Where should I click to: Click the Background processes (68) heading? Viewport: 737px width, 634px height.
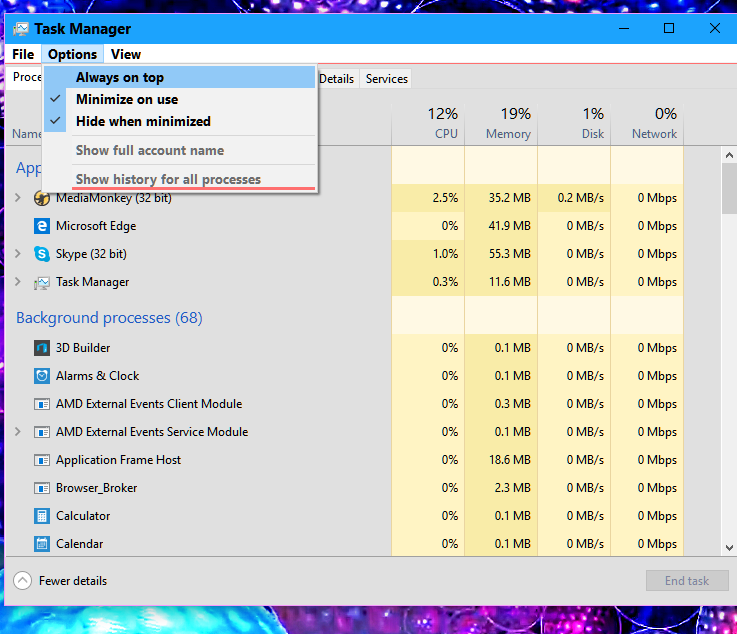pos(110,318)
